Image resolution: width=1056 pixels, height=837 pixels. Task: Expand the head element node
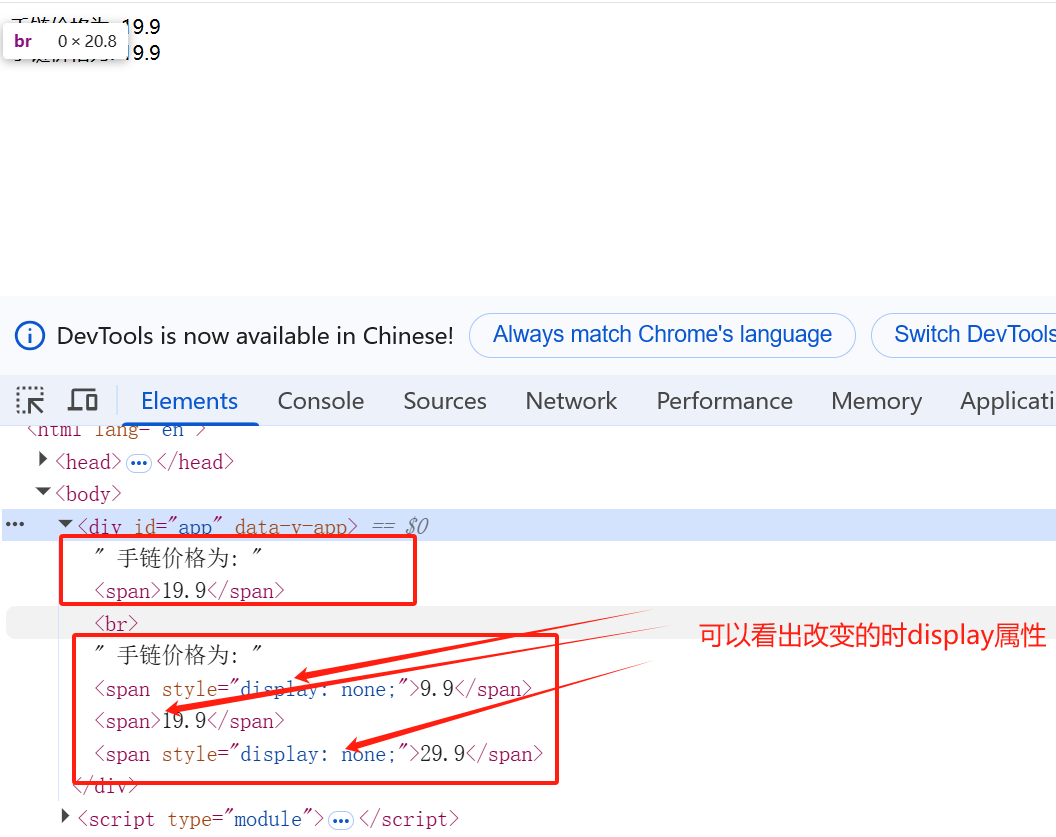pyautogui.click(x=43, y=459)
